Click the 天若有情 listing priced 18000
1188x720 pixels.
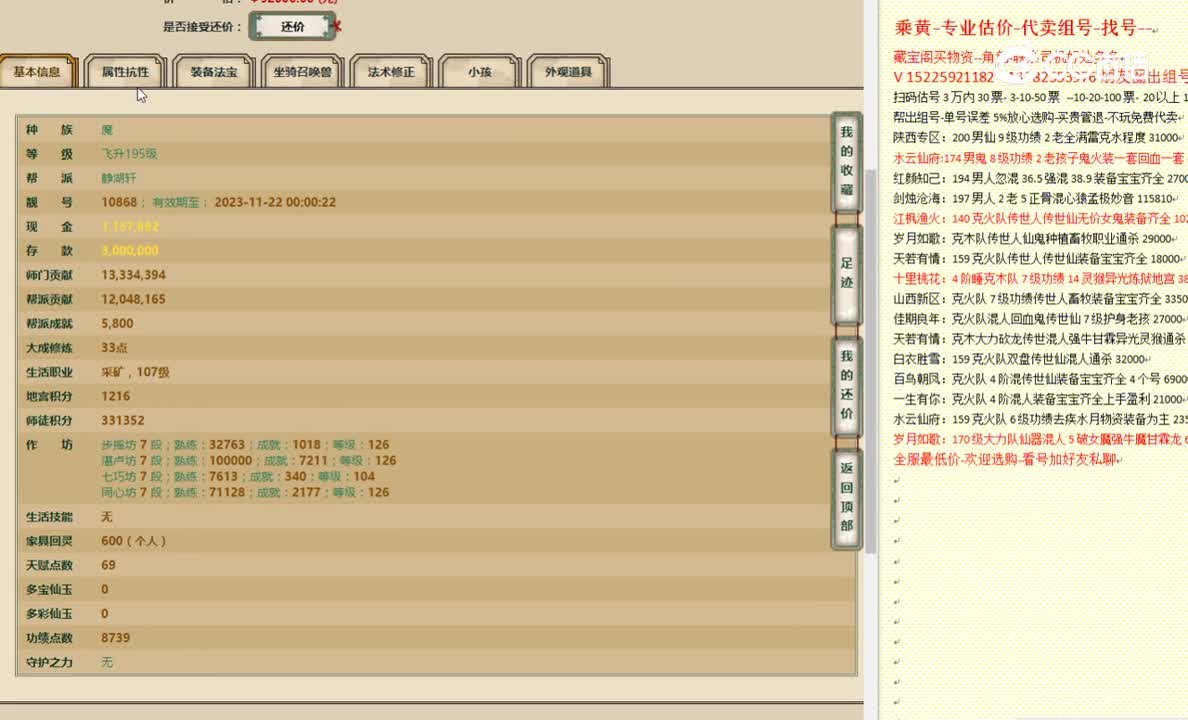coord(1039,258)
